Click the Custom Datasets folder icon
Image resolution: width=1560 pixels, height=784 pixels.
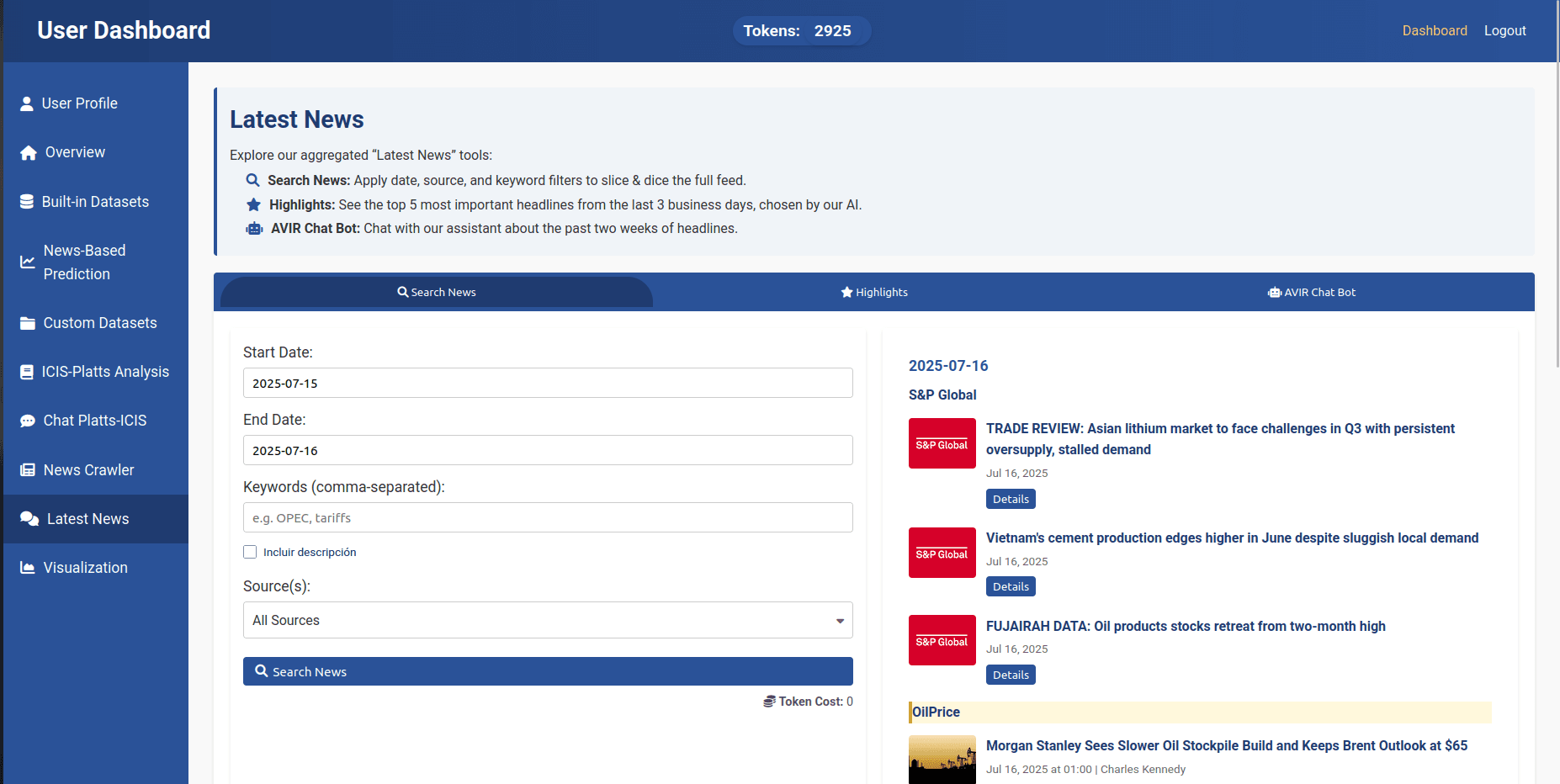[28, 323]
